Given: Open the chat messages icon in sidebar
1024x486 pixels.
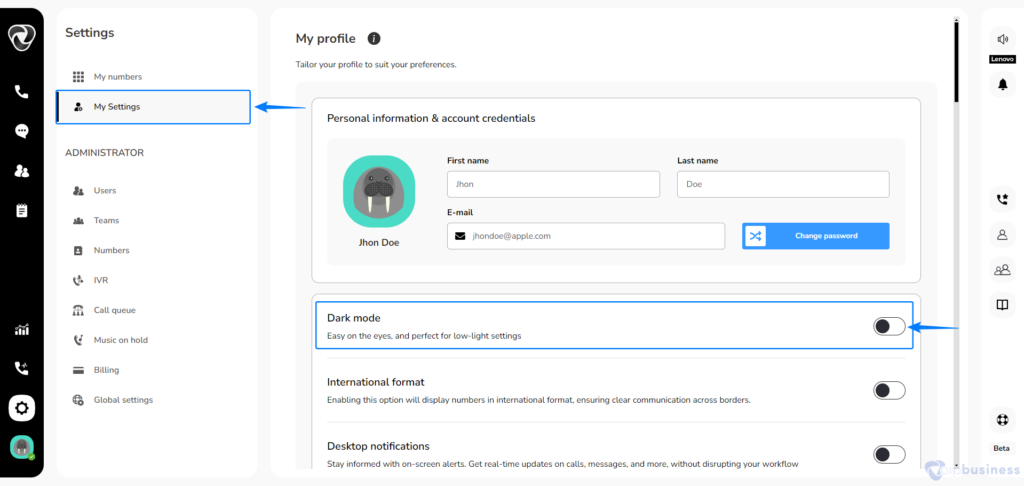Looking at the screenshot, I should tap(22, 131).
